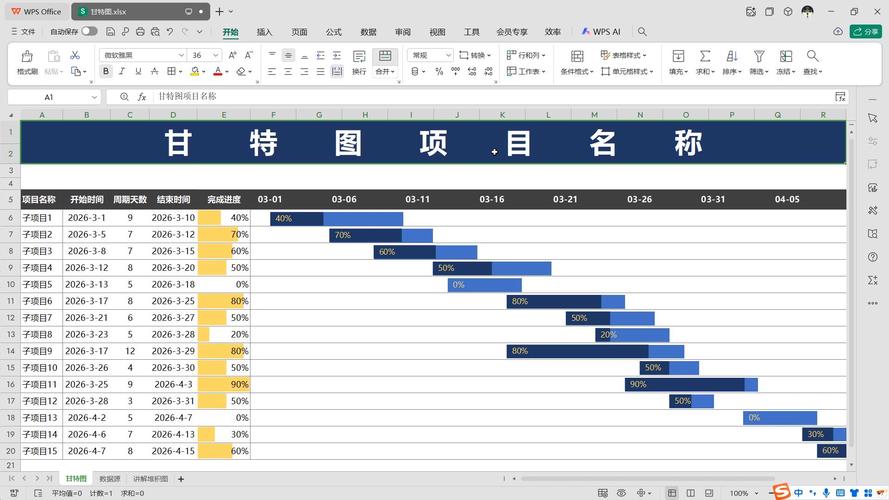Click the Worksheet (工作表) button
889x500 pixels.
coord(526,71)
